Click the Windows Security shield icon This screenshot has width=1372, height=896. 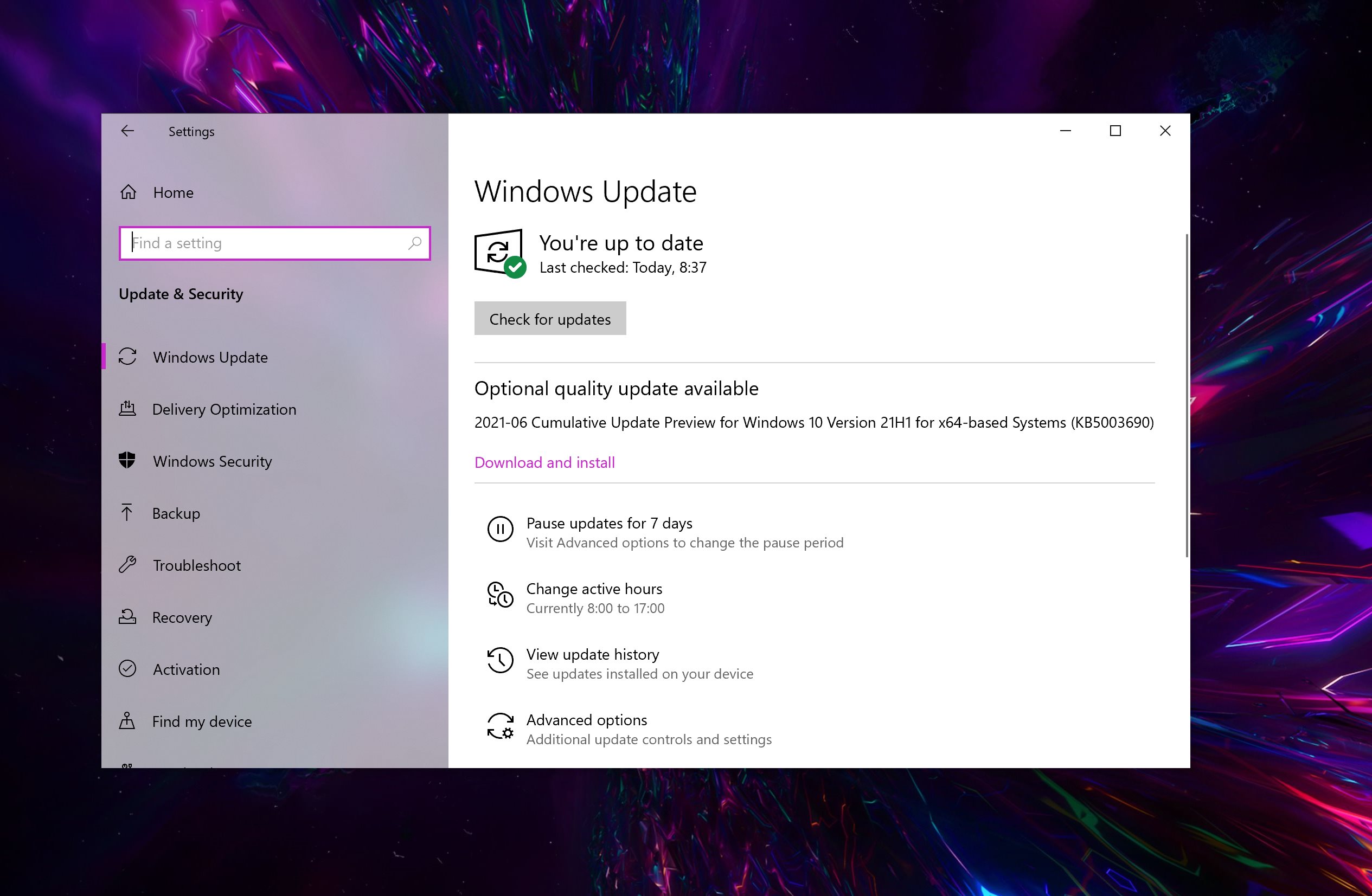coord(127,460)
